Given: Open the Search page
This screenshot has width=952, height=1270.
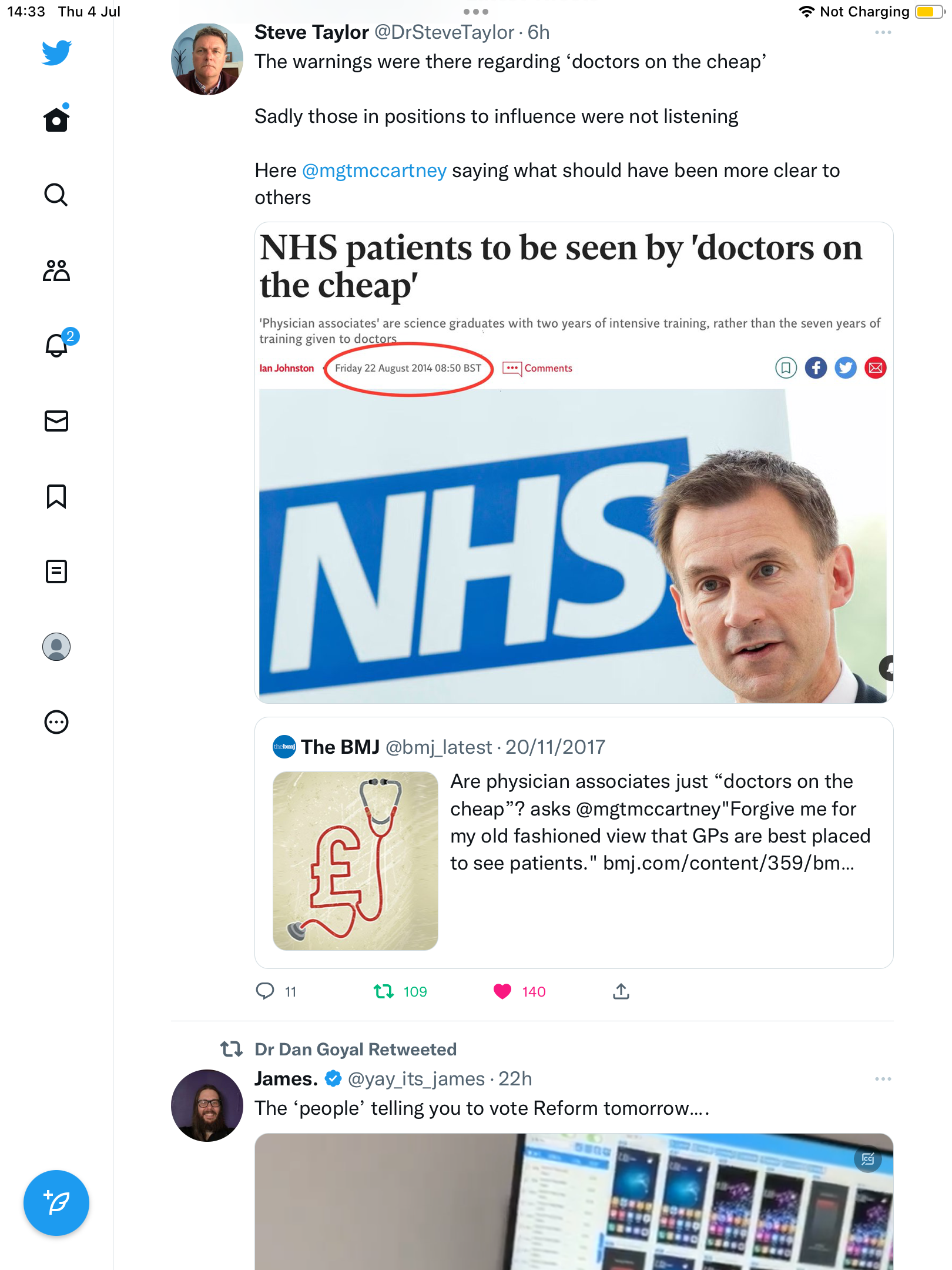Looking at the screenshot, I should click(x=56, y=195).
